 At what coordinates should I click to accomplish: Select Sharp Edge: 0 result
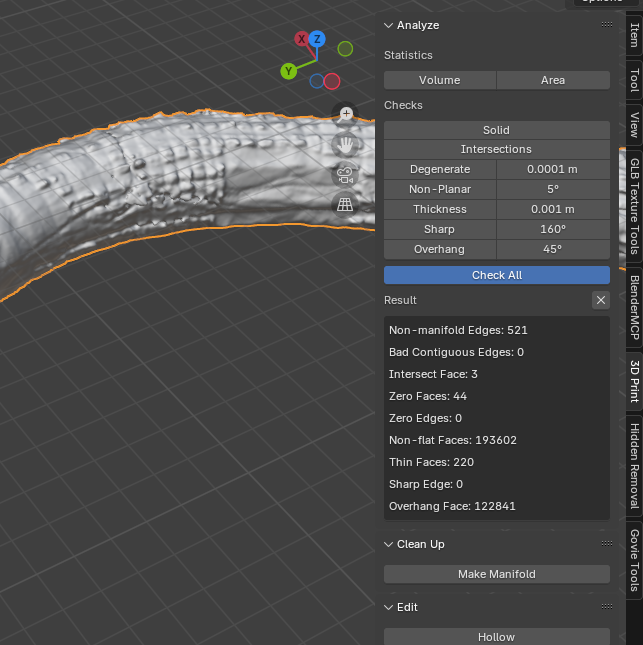pyautogui.click(x=426, y=484)
